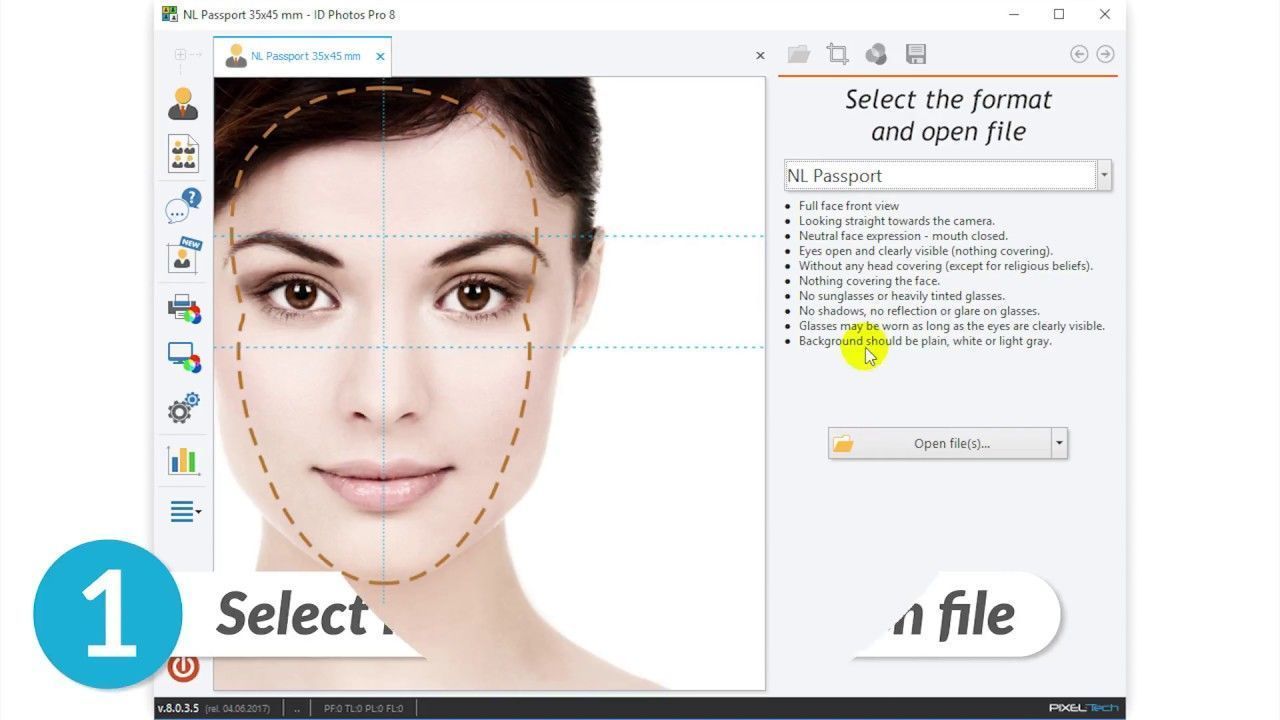Select the crop step icon
The width and height of the screenshot is (1280, 720).
click(837, 54)
